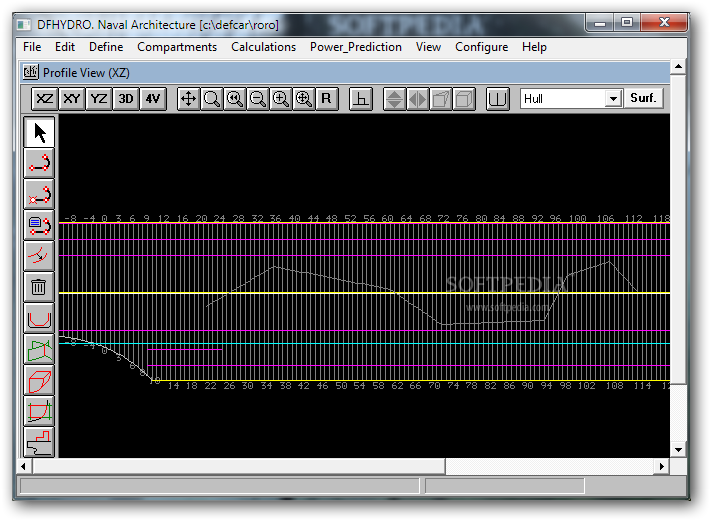
Task: Click the vertical scrollbar down arrow
Action: pyautogui.click(x=678, y=450)
